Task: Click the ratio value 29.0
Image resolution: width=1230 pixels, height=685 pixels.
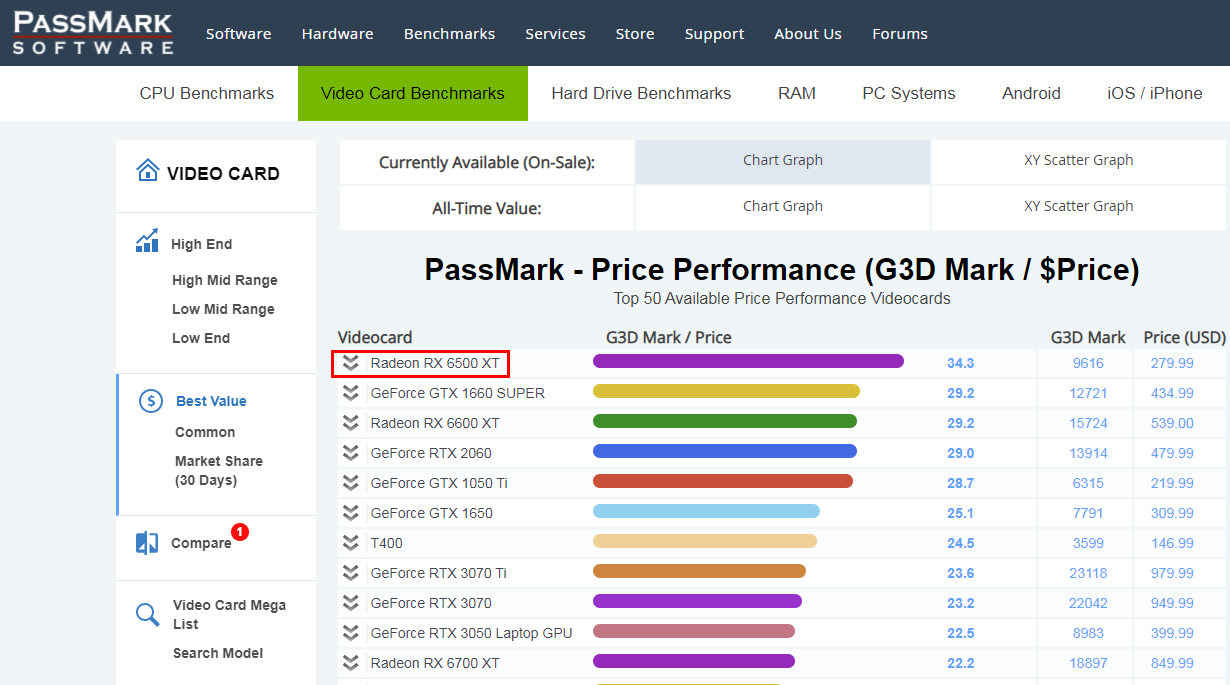Action: [x=961, y=453]
